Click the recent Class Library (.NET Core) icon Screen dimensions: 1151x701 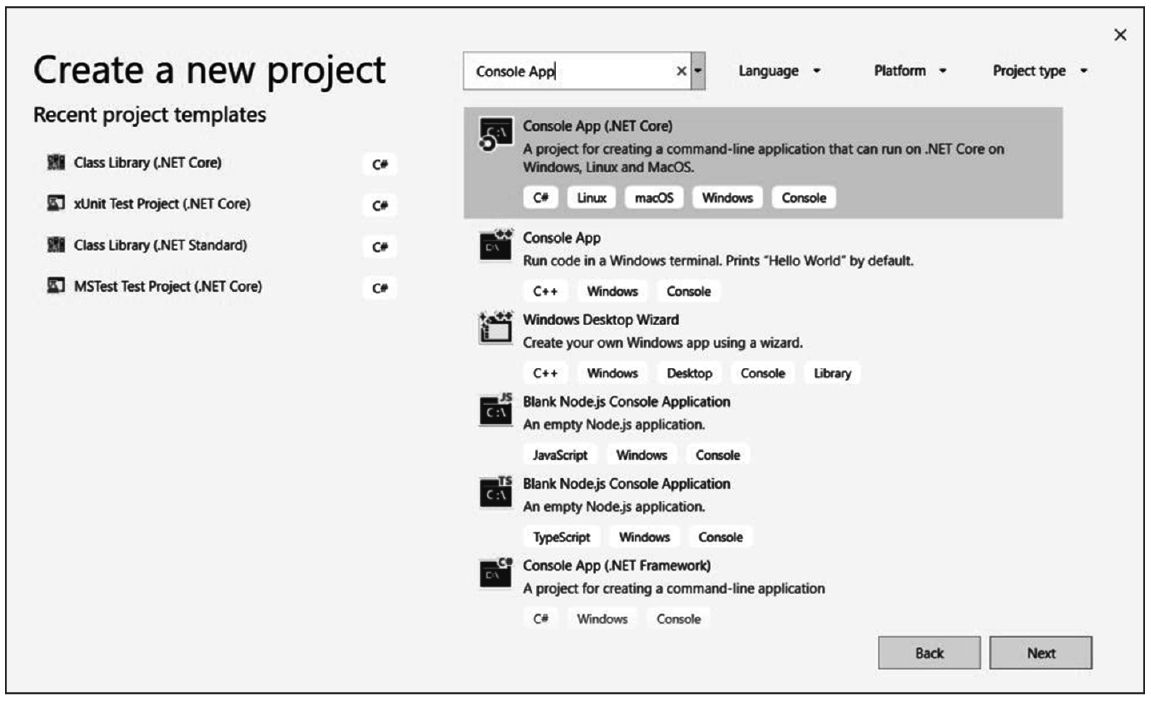point(55,162)
